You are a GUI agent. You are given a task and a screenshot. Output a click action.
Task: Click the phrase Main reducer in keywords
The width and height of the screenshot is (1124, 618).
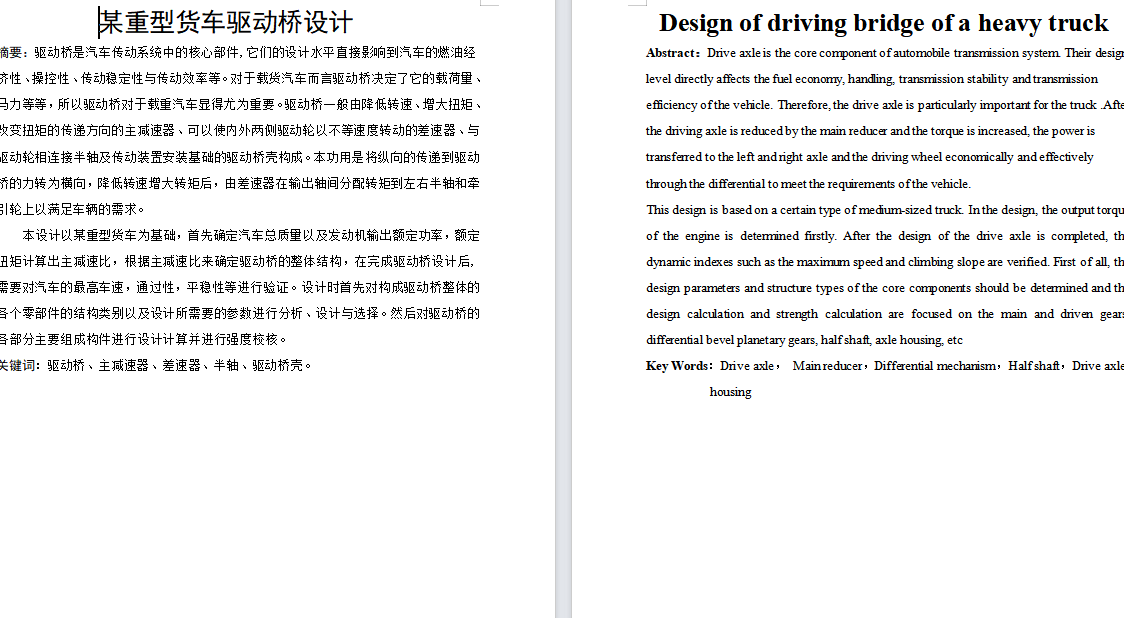[828, 367]
